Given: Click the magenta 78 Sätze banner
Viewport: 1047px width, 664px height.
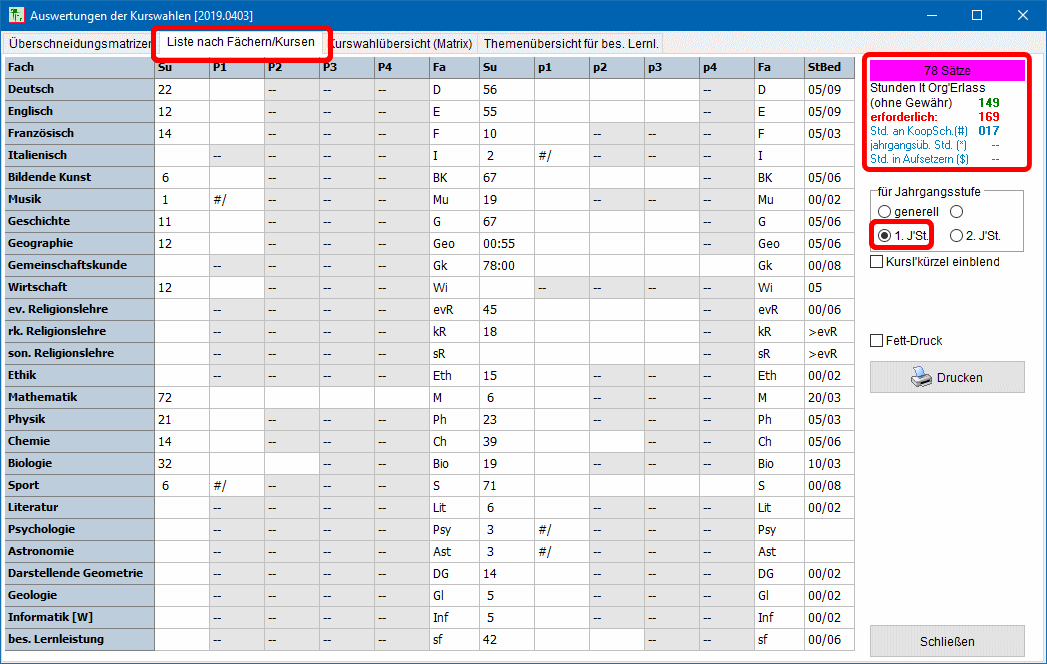Looking at the screenshot, I should click(x=946, y=71).
